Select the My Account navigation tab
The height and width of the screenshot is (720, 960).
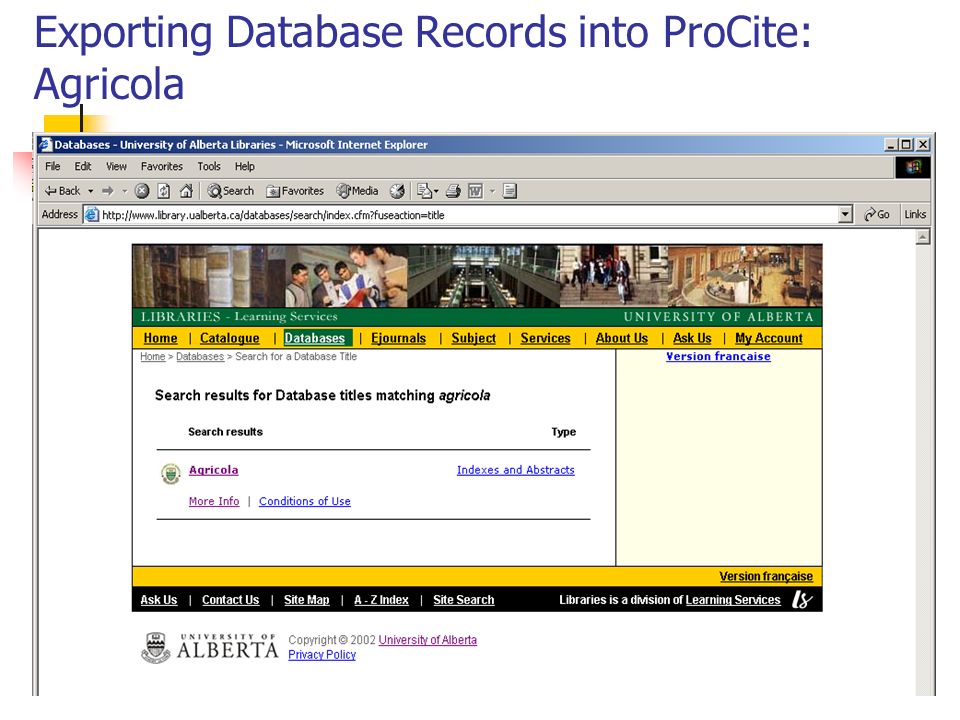tap(769, 338)
